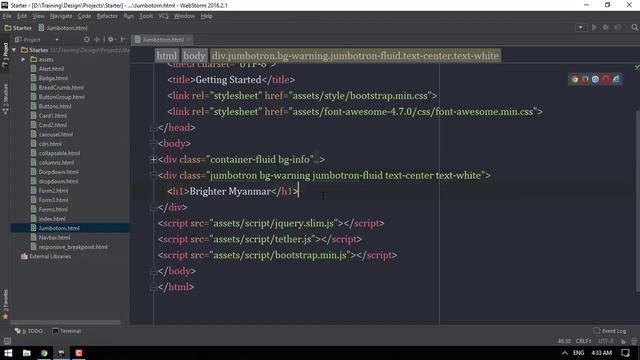Viewport: 640px width, 360px height.
Task: Collapse the jumbotron div block
Action: (x=153, y=176)
